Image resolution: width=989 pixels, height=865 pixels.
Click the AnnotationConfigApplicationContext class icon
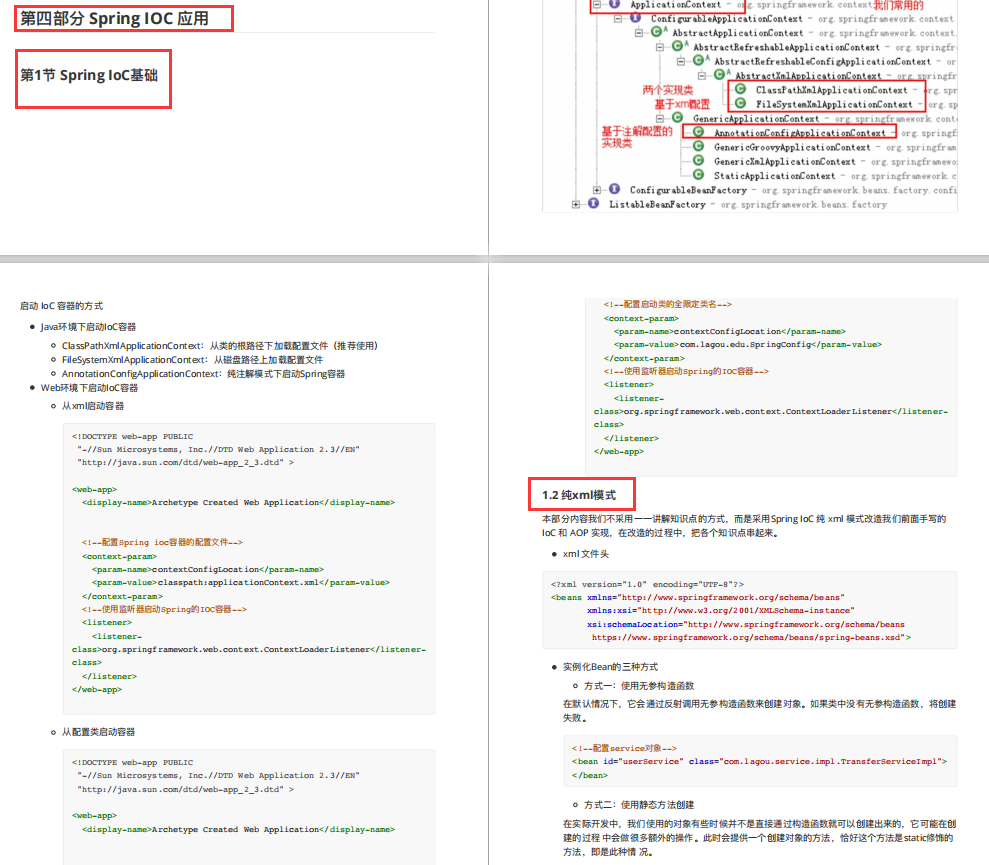coord(699,132)
